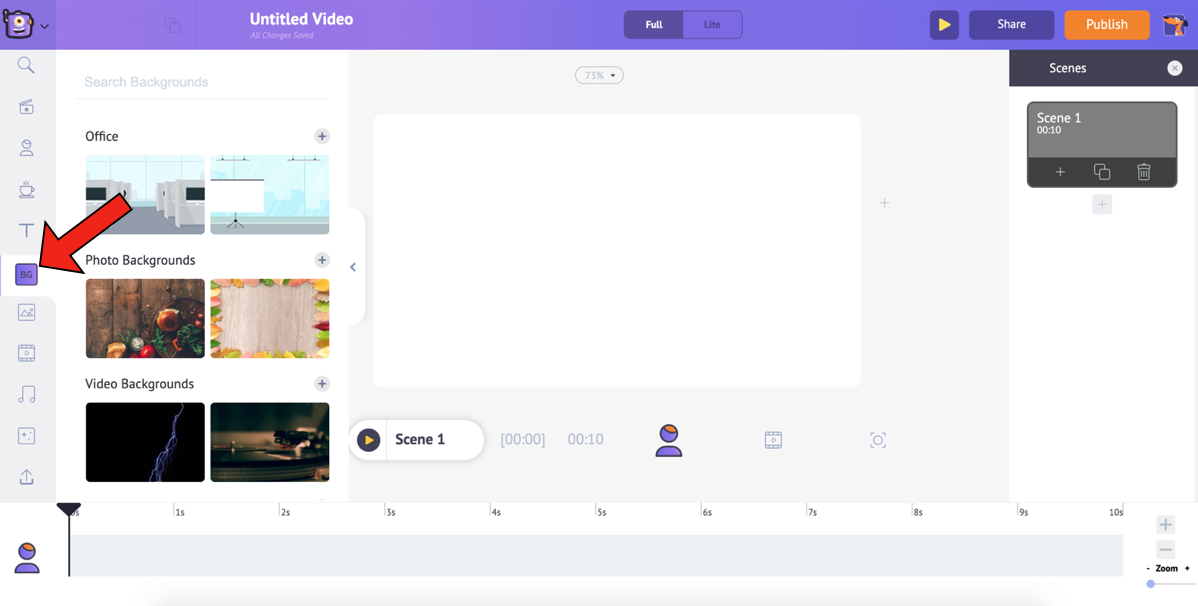Open the Share dialog
Viewport: 1198px width, 606px height.
[1012, 25]
